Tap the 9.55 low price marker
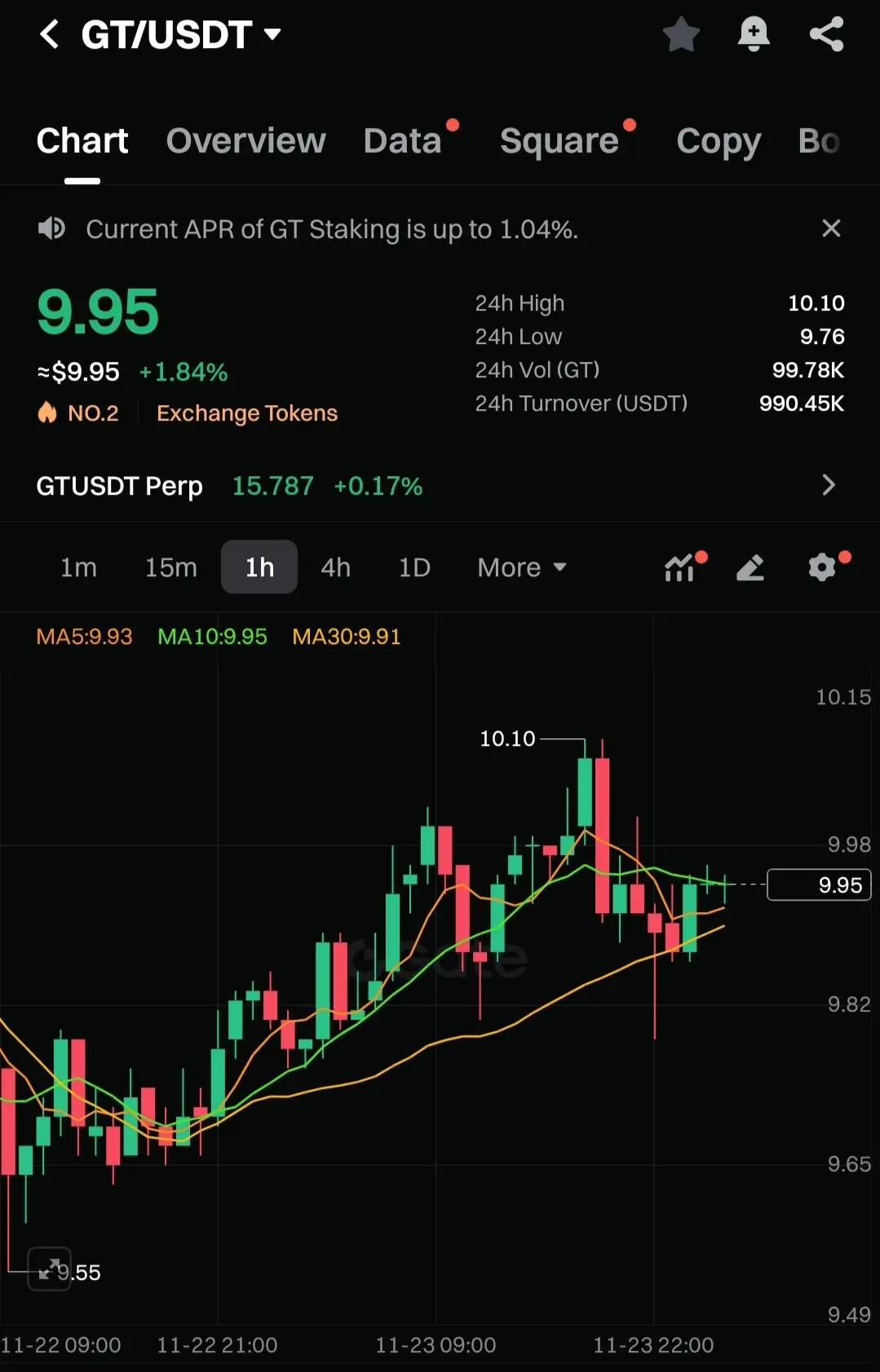 click(x=79, y=1273)
